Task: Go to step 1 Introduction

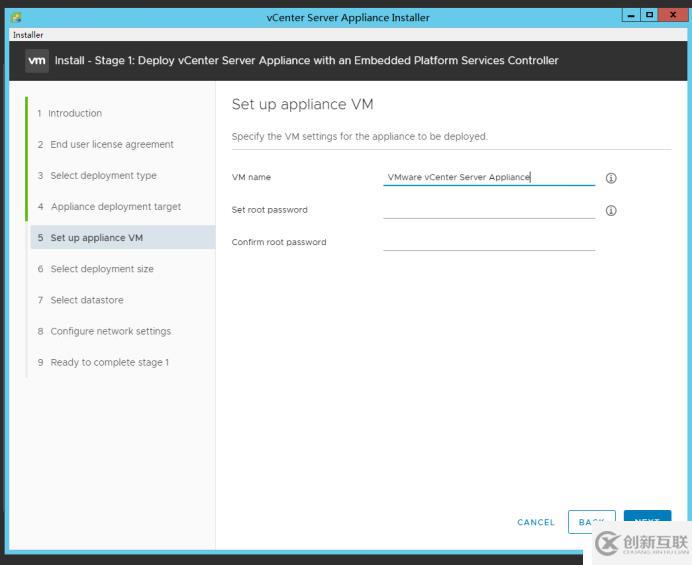Action: tap(69, 113)
